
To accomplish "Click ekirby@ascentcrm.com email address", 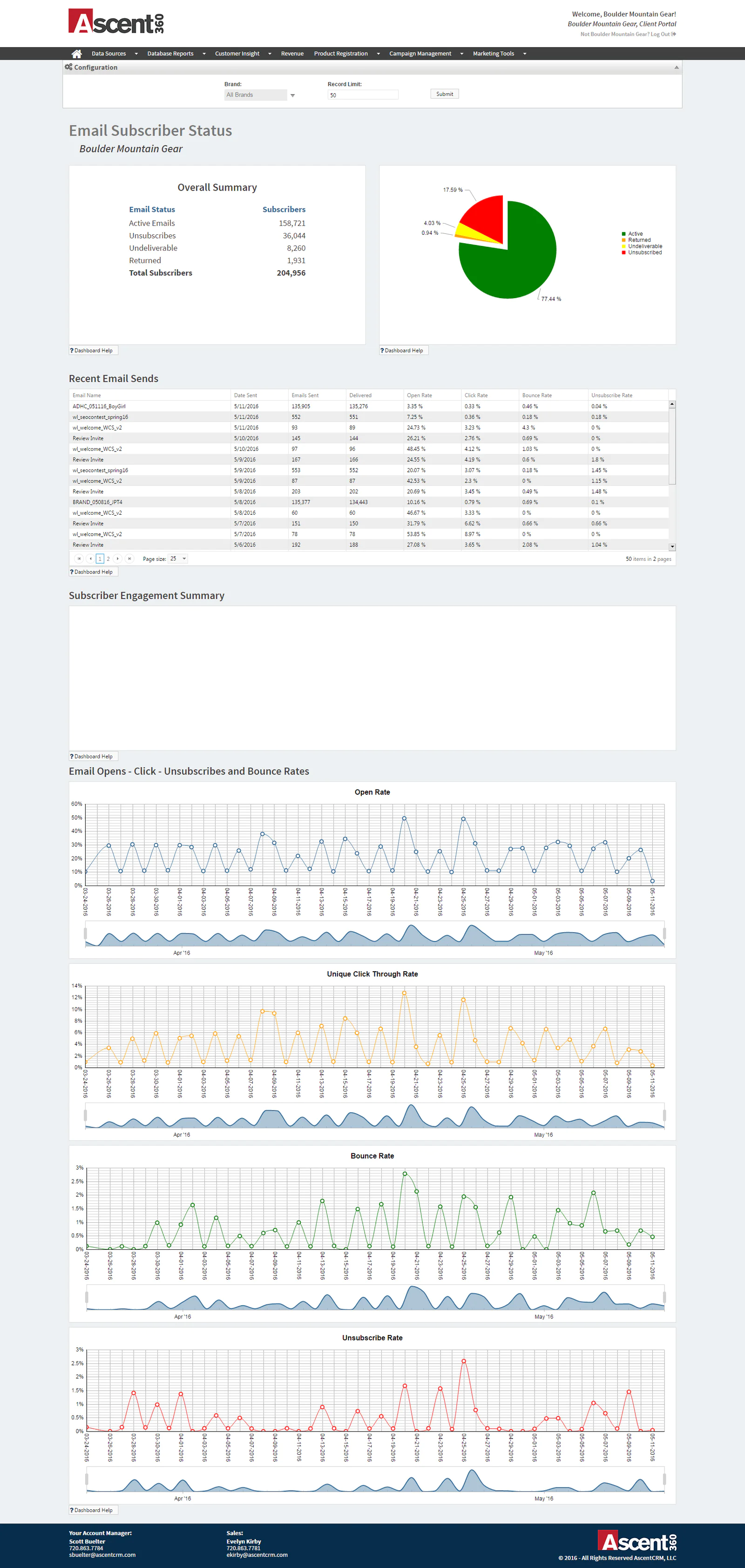I will (257, 1554).
